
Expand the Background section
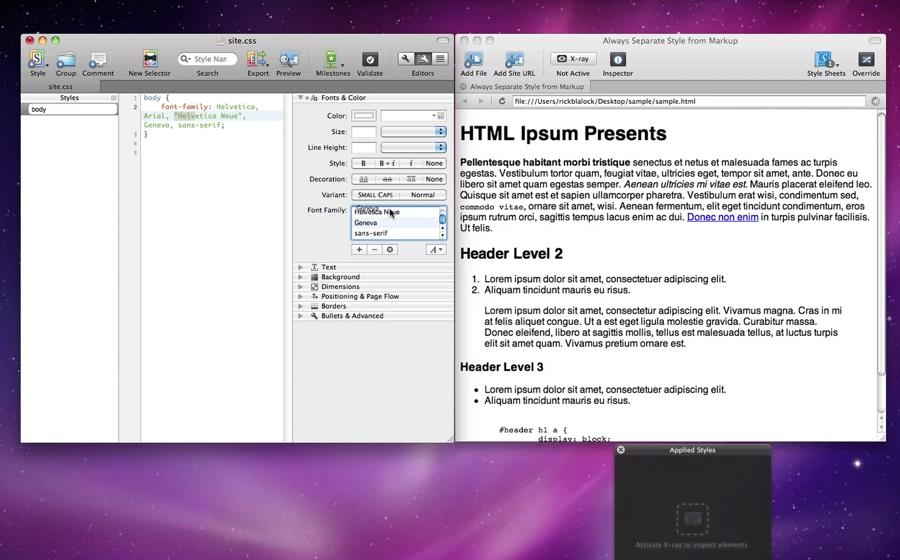click(300, 277)
